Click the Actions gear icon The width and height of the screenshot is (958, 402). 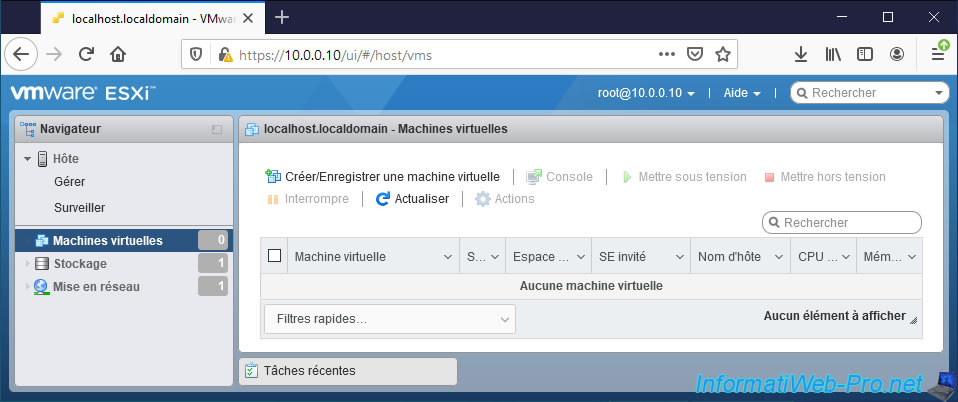(483, 199)
